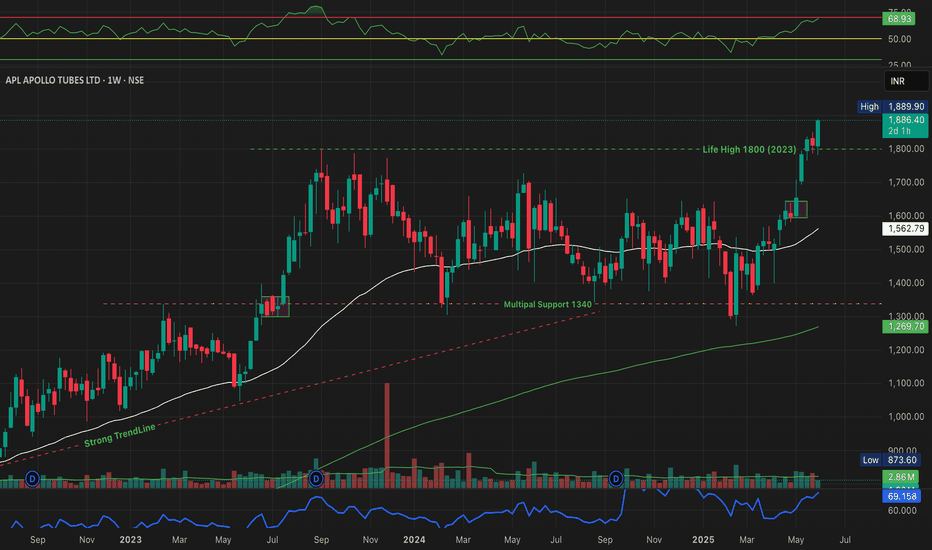Open the dividend marker near September 2024
This screenshot has width=932, height=550.
pyautogui.click(x=616, y=478)
